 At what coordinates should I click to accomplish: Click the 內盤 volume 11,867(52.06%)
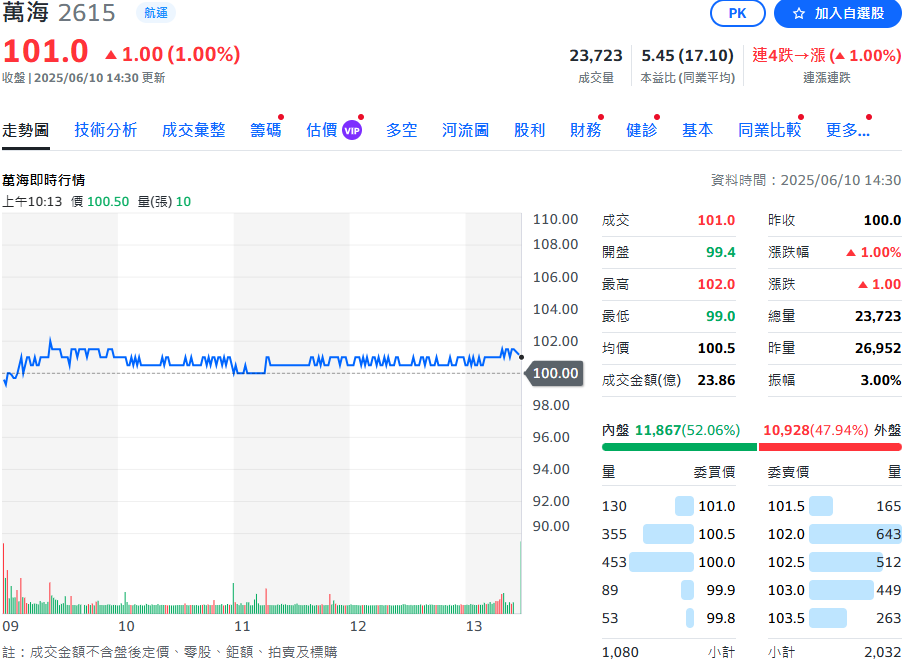[x=687, y=430]
